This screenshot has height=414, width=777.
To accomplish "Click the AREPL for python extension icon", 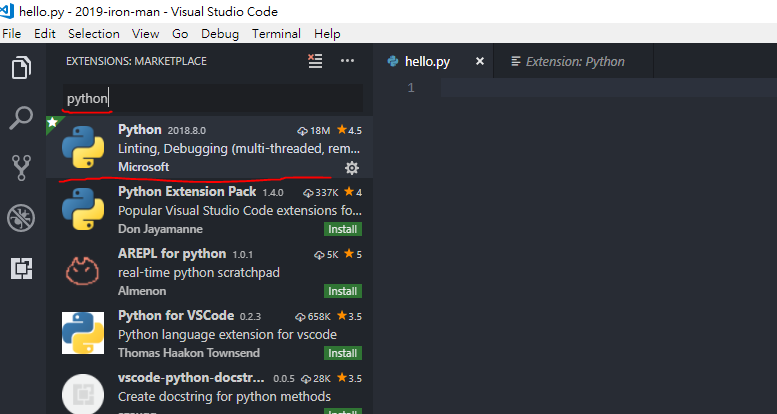I will [83, 271].
